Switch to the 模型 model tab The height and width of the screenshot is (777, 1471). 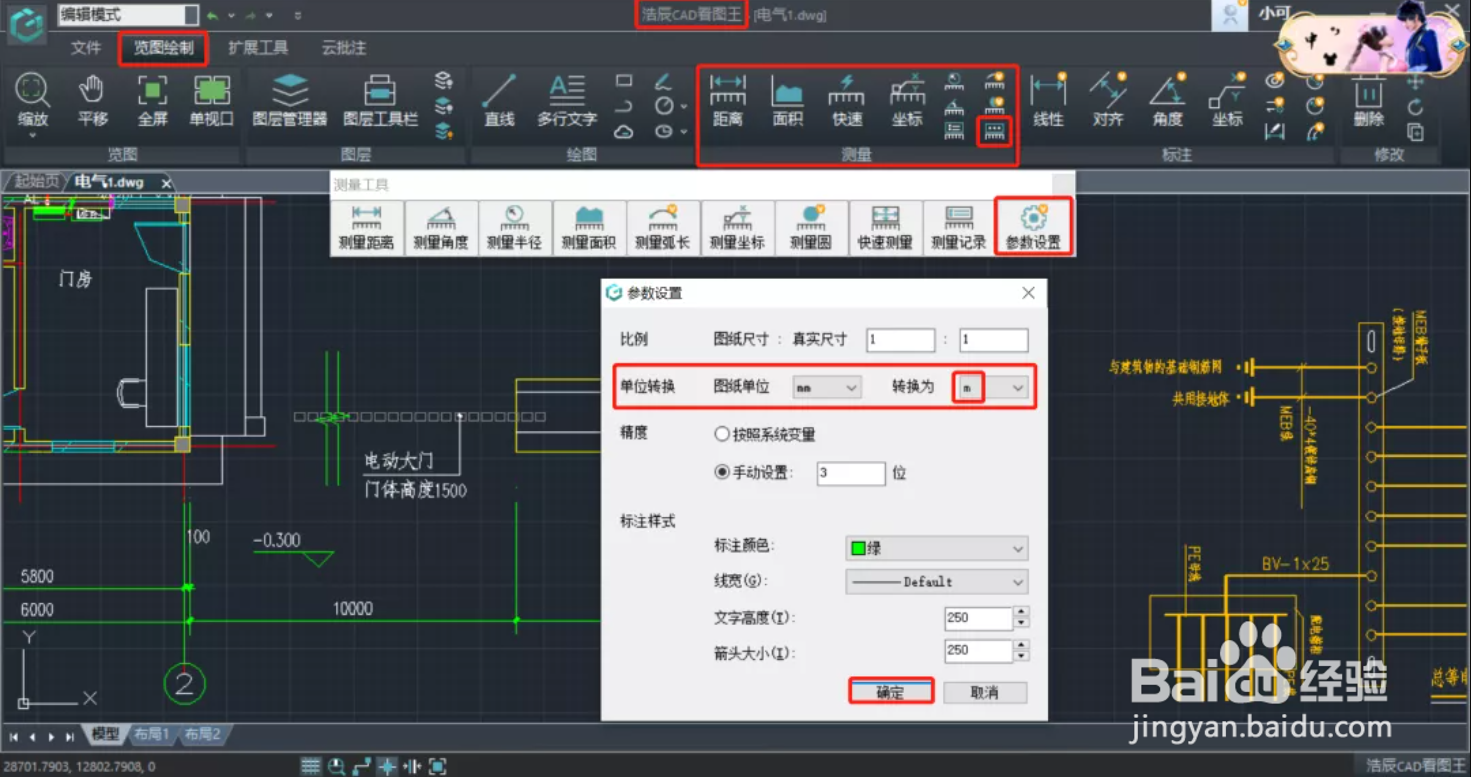[105, 735]
